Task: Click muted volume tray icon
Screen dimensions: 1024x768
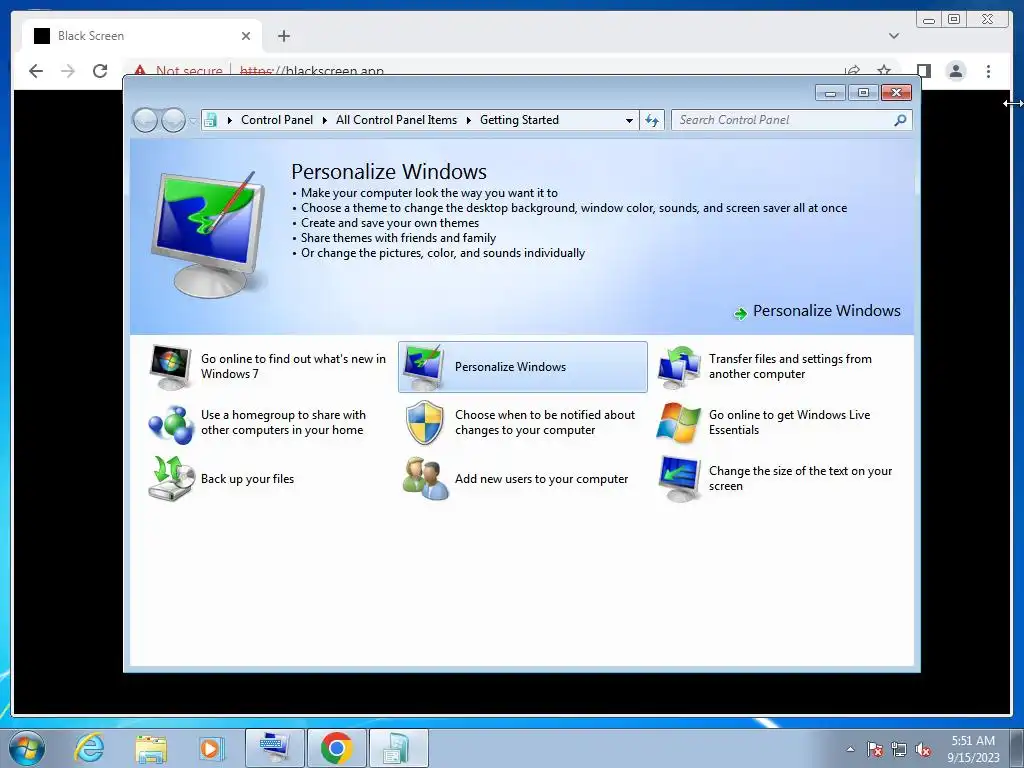Action: coord(923,749)
